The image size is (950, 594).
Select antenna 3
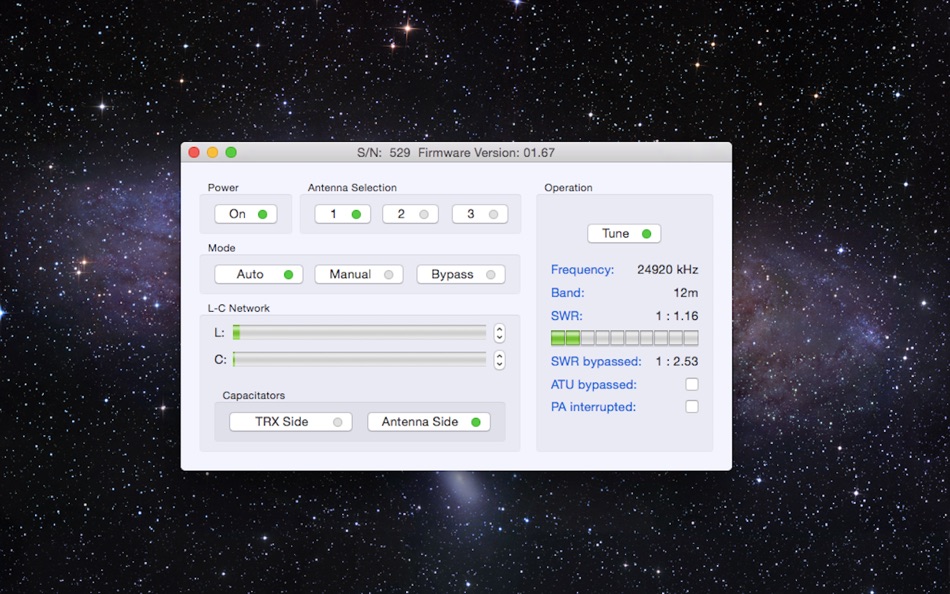480,214
